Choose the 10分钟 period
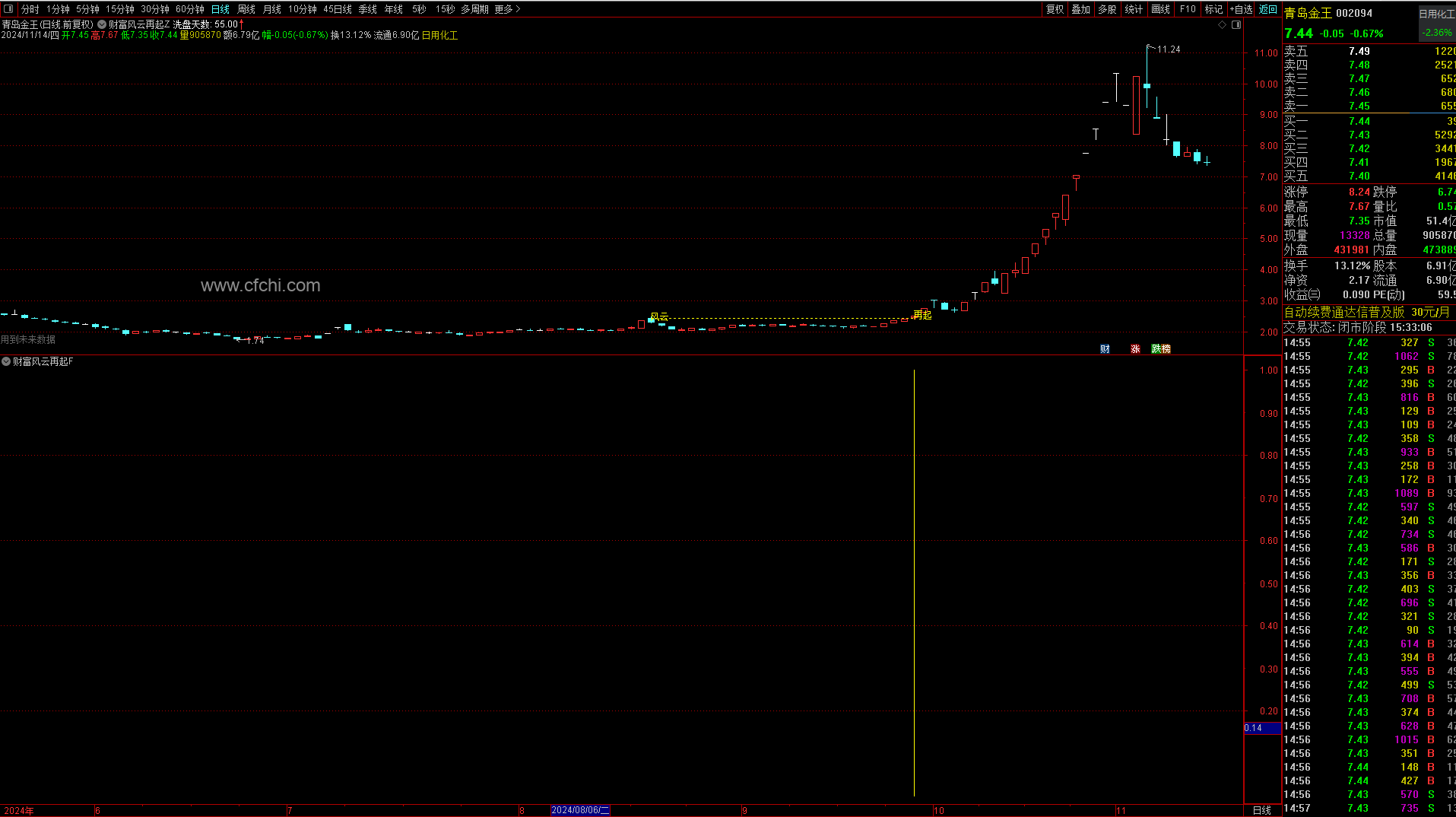 point(303,9)
